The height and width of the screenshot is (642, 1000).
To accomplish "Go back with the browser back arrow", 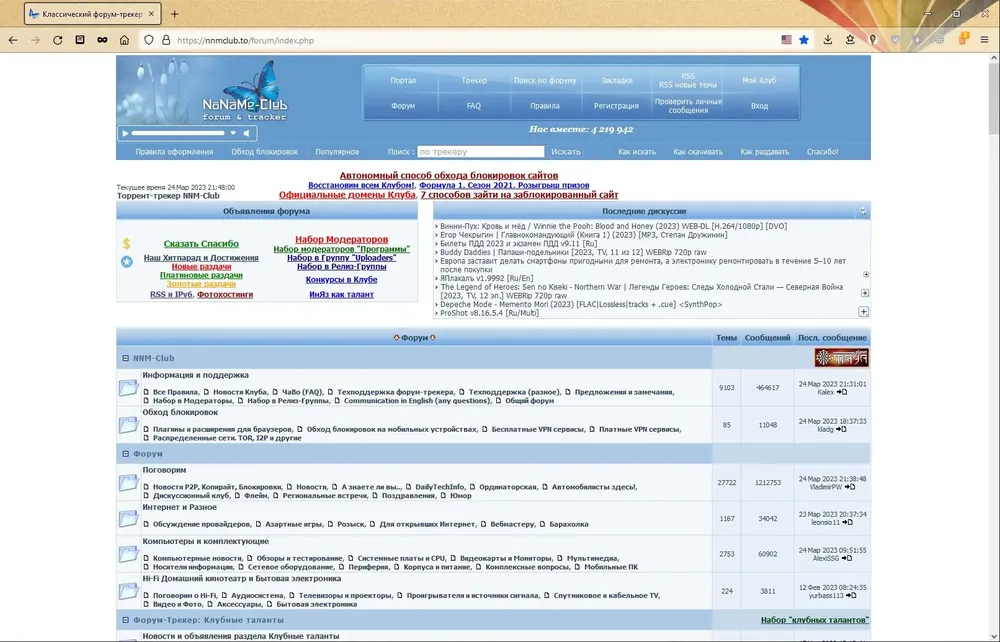I will click(13, 40).
